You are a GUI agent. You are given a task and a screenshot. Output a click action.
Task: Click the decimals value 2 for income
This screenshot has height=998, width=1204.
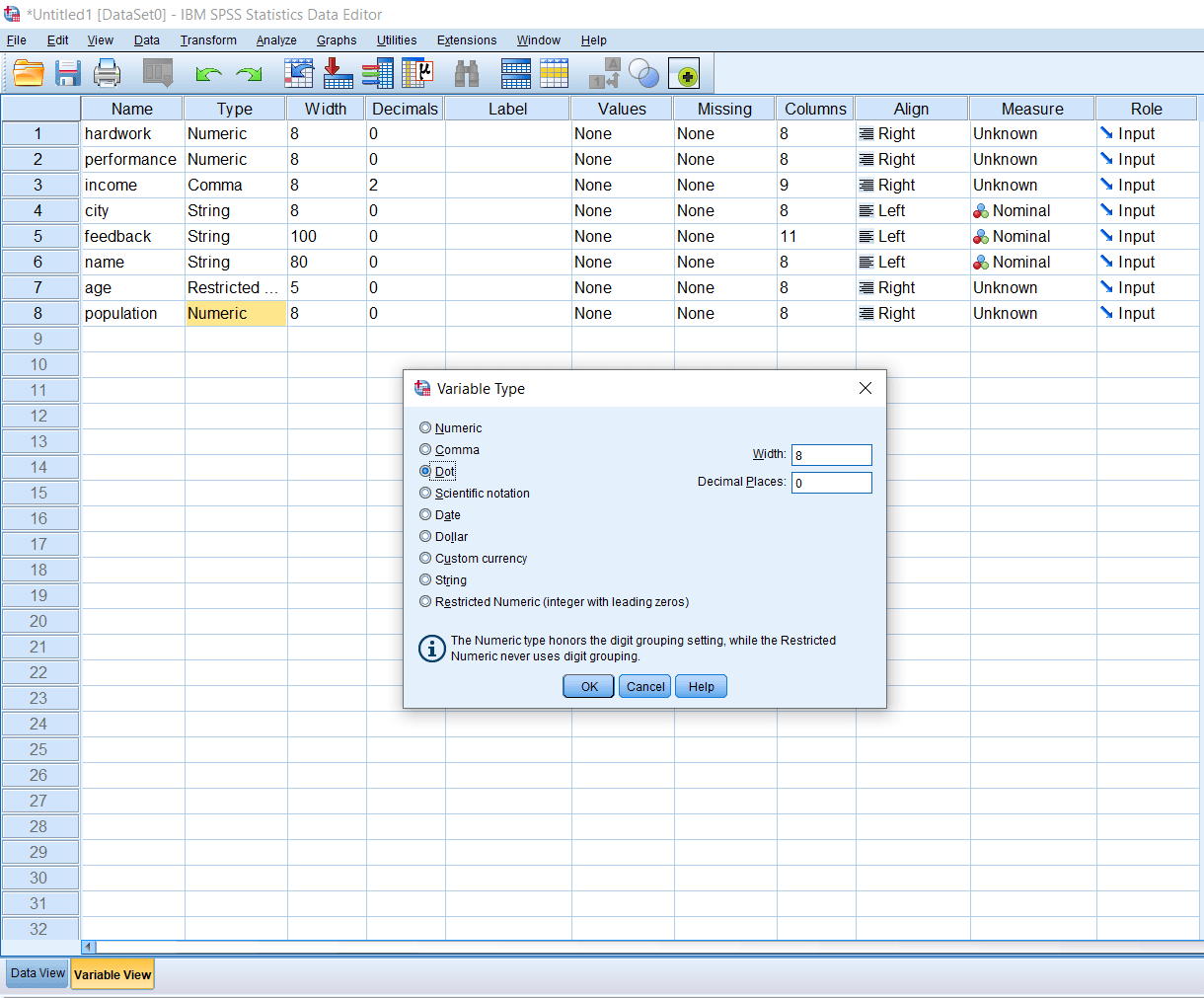click(406, 186)
